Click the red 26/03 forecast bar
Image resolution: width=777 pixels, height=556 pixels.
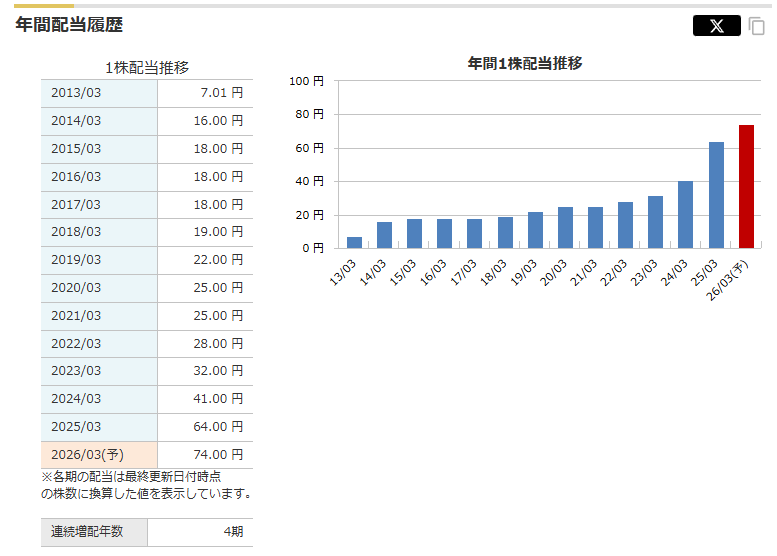(746, 186)
